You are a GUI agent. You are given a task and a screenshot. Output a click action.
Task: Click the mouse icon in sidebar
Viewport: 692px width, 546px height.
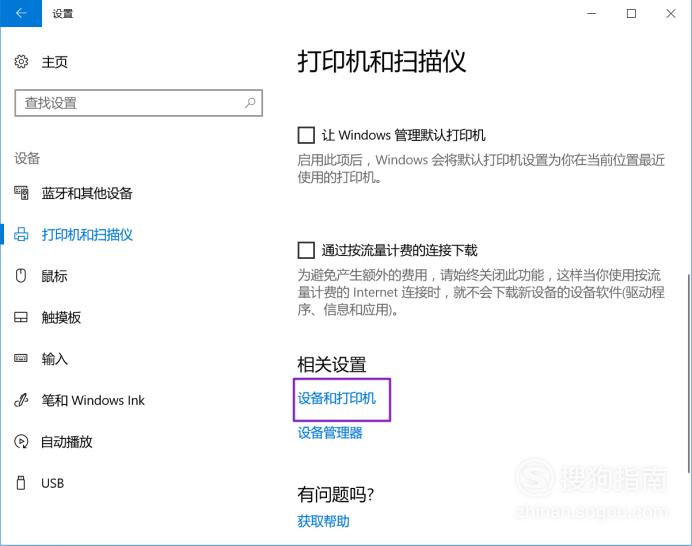[x=21, y=276]
